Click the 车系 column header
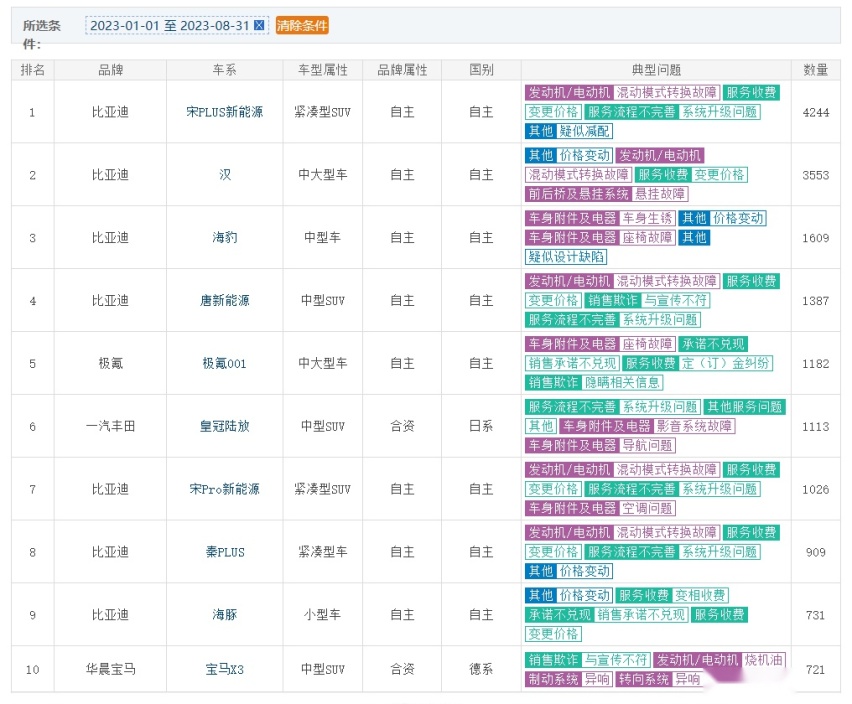Screen dimensions: 852x704 [x=224, y=70]
